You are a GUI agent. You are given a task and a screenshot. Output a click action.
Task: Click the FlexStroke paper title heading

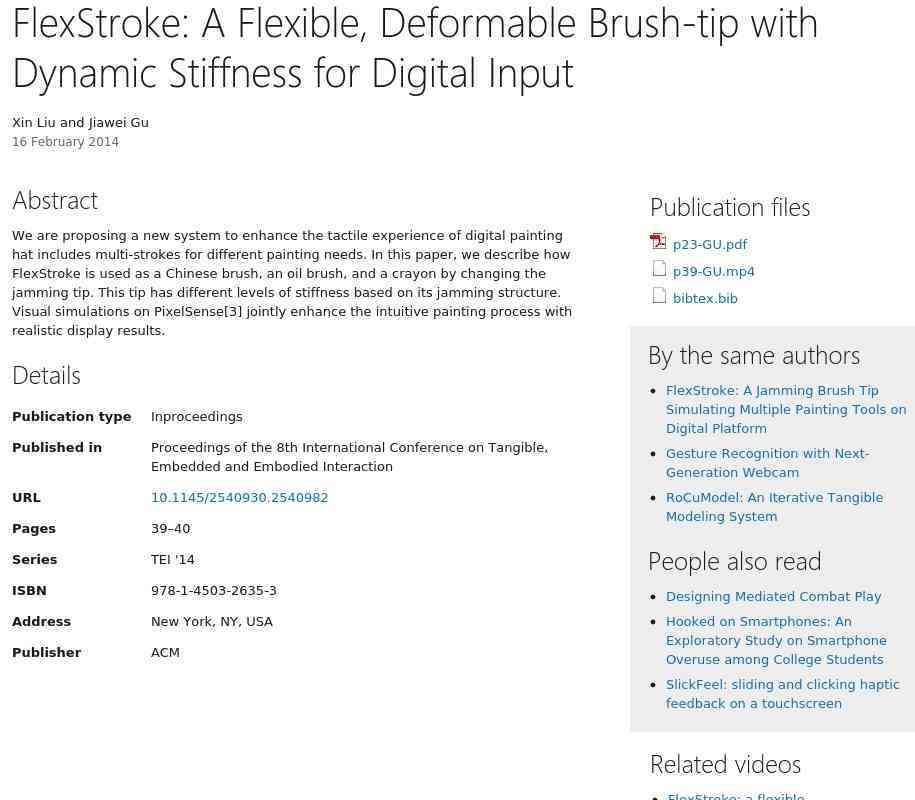[x=414, y=47]
